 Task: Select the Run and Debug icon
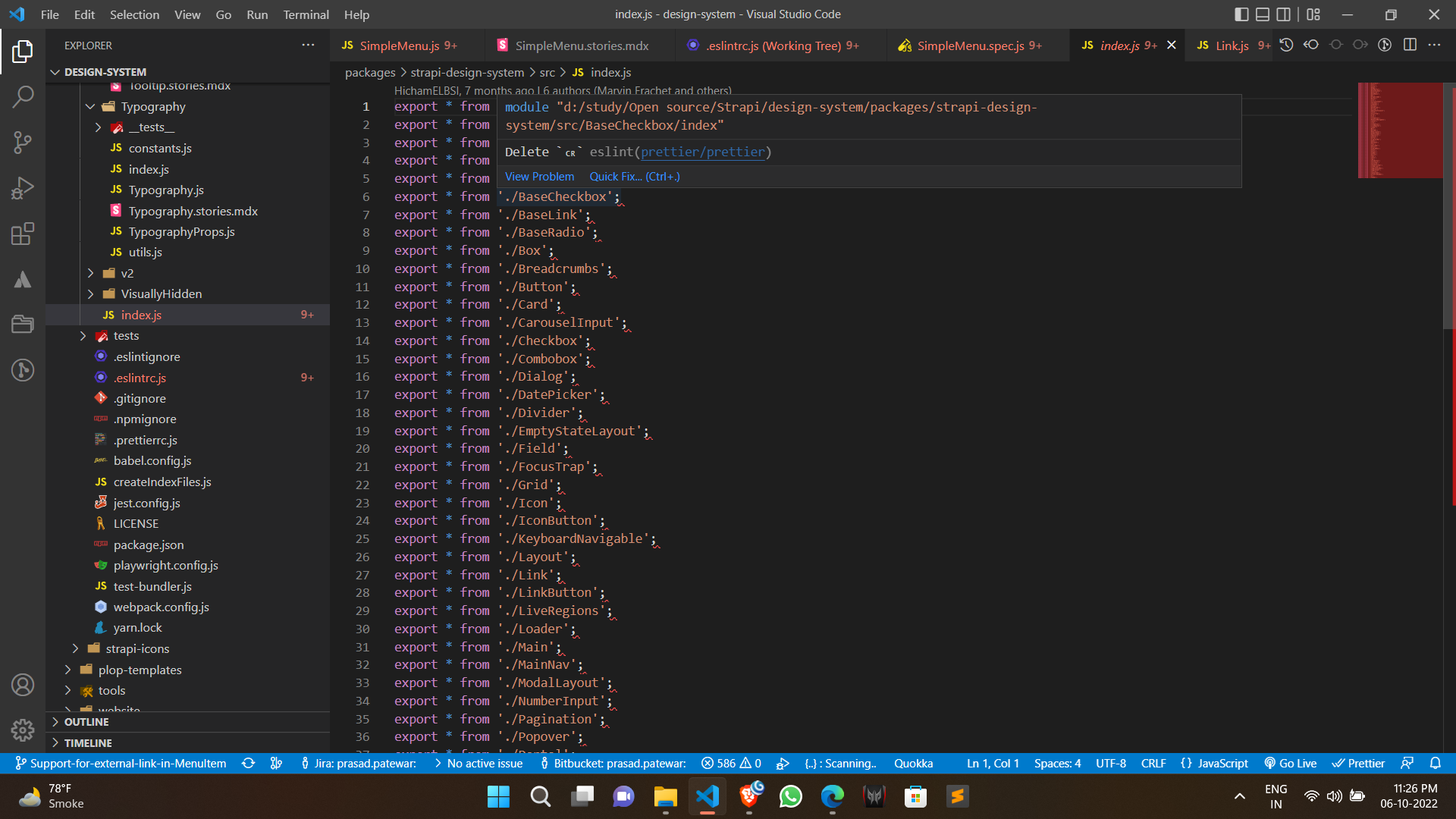[x=23, y=188]
